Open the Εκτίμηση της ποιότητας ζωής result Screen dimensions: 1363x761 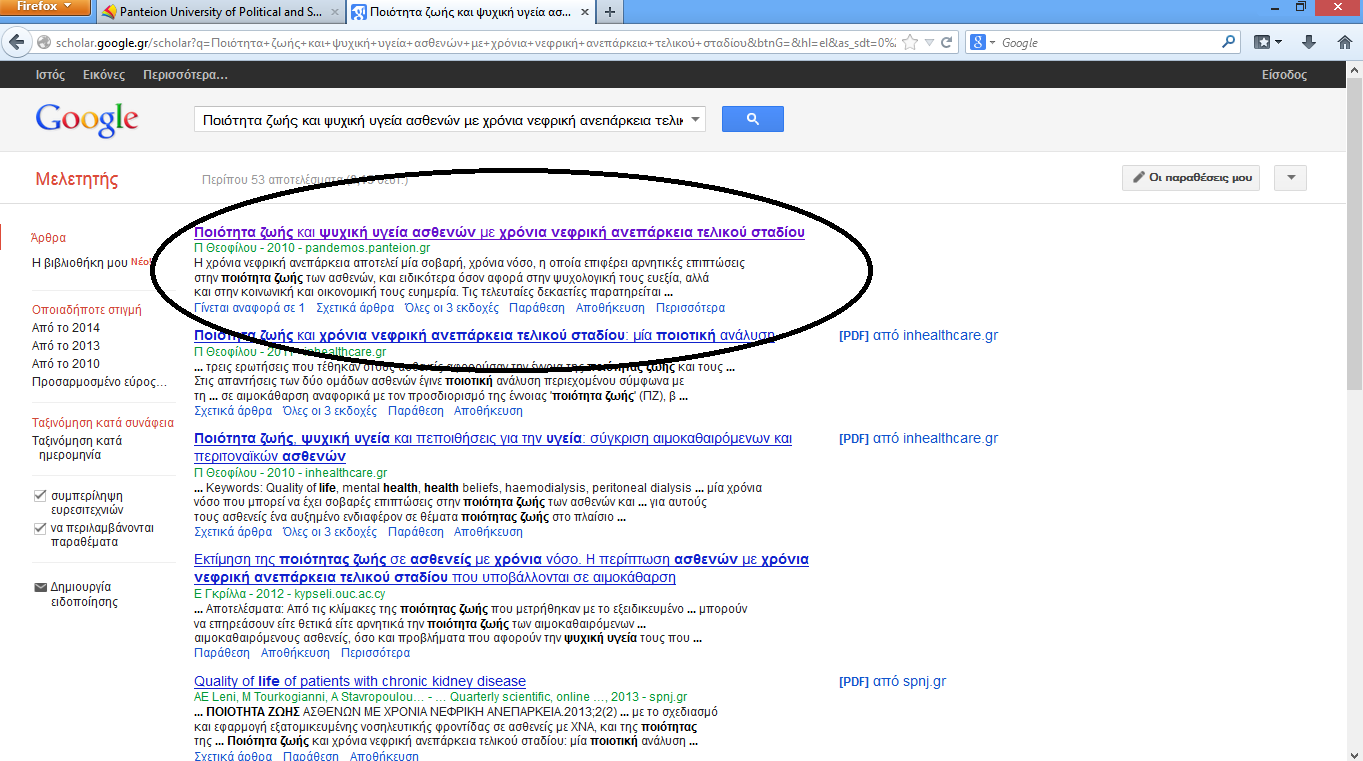click(x=501, y=568)
